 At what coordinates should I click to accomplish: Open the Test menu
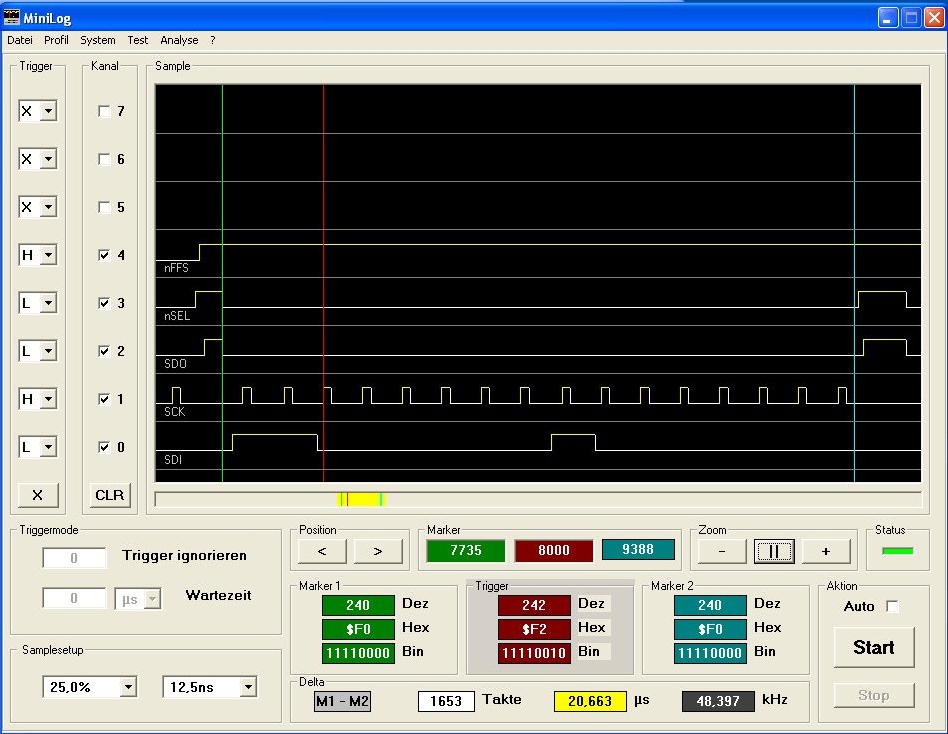coord(138,40)
